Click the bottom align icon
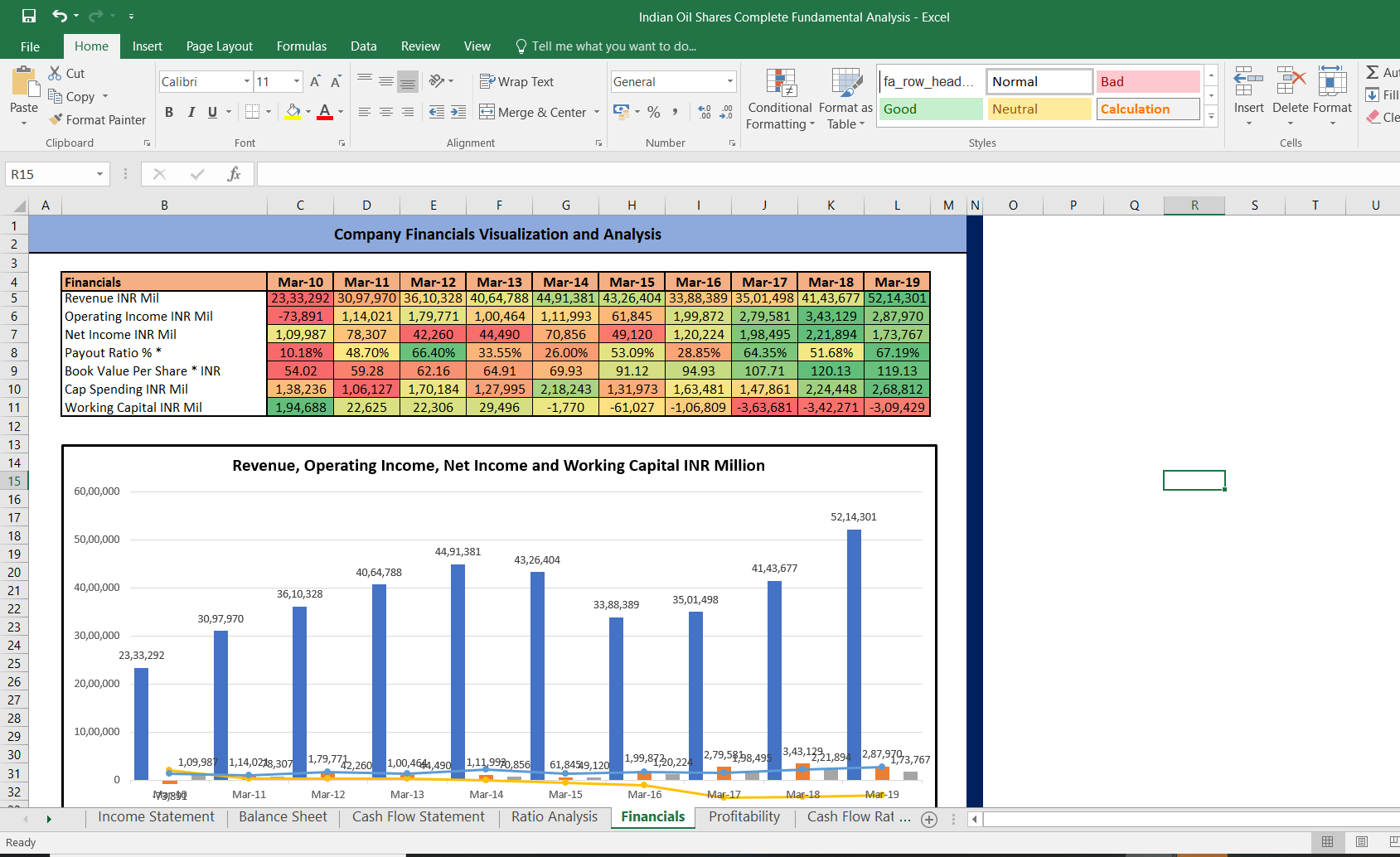The width and height of the screenshot is (1400, 857). click(407, 80)
